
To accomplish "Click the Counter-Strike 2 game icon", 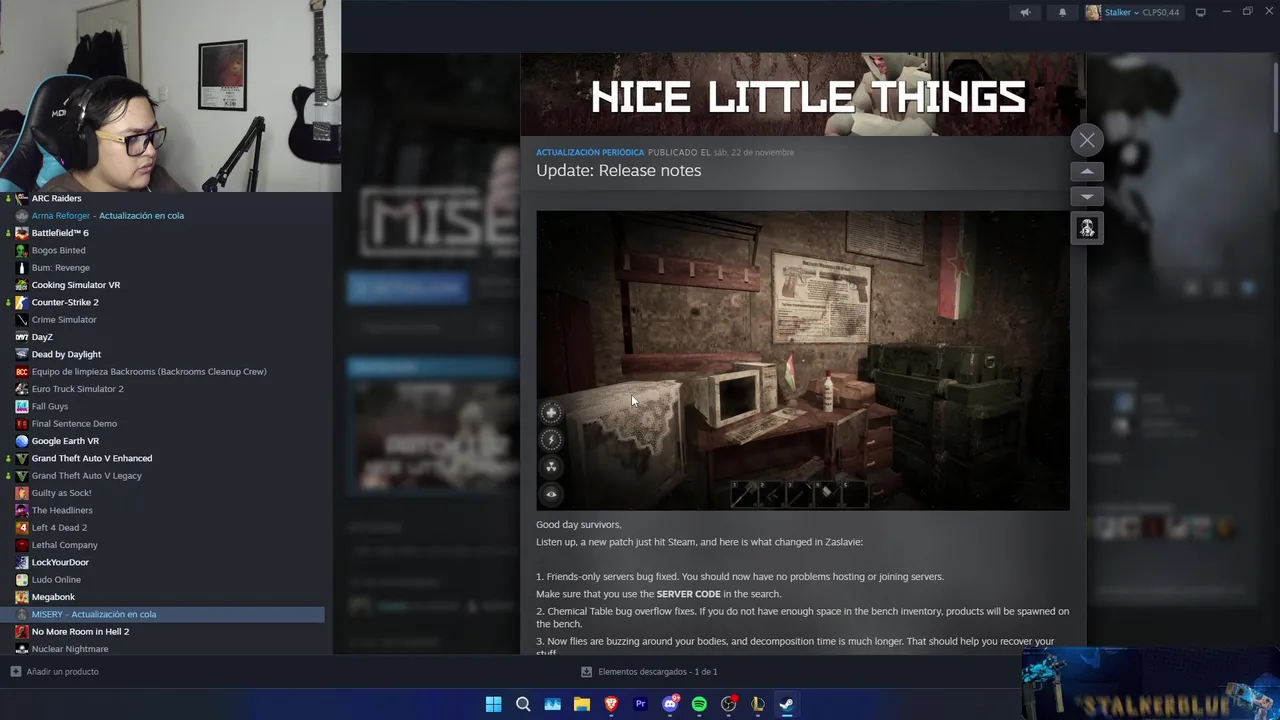I will tap(22, 302).
